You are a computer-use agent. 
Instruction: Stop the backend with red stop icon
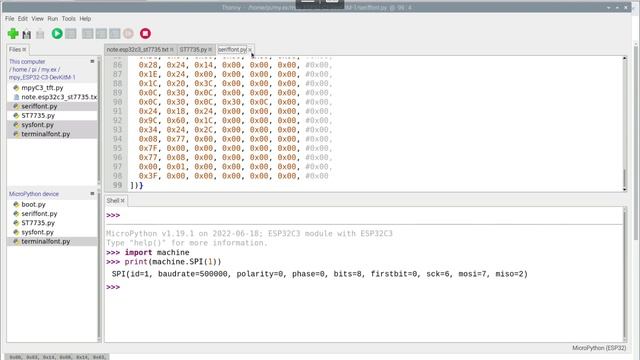(145, 33)
